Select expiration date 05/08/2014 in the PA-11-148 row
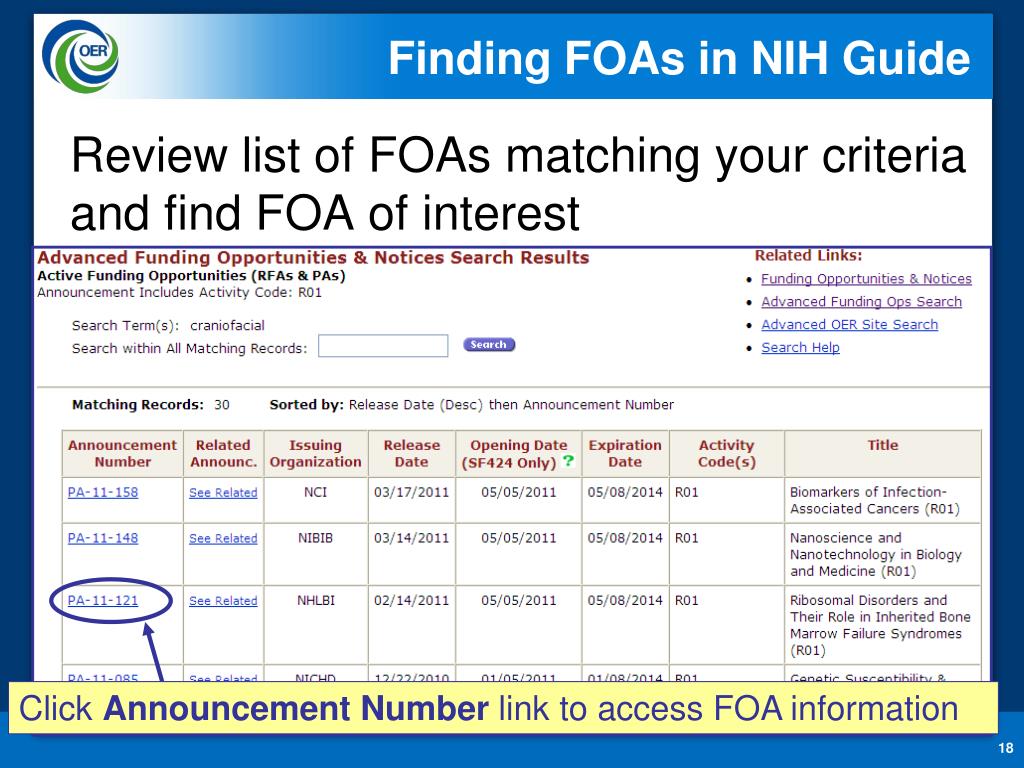 point(625,538)
